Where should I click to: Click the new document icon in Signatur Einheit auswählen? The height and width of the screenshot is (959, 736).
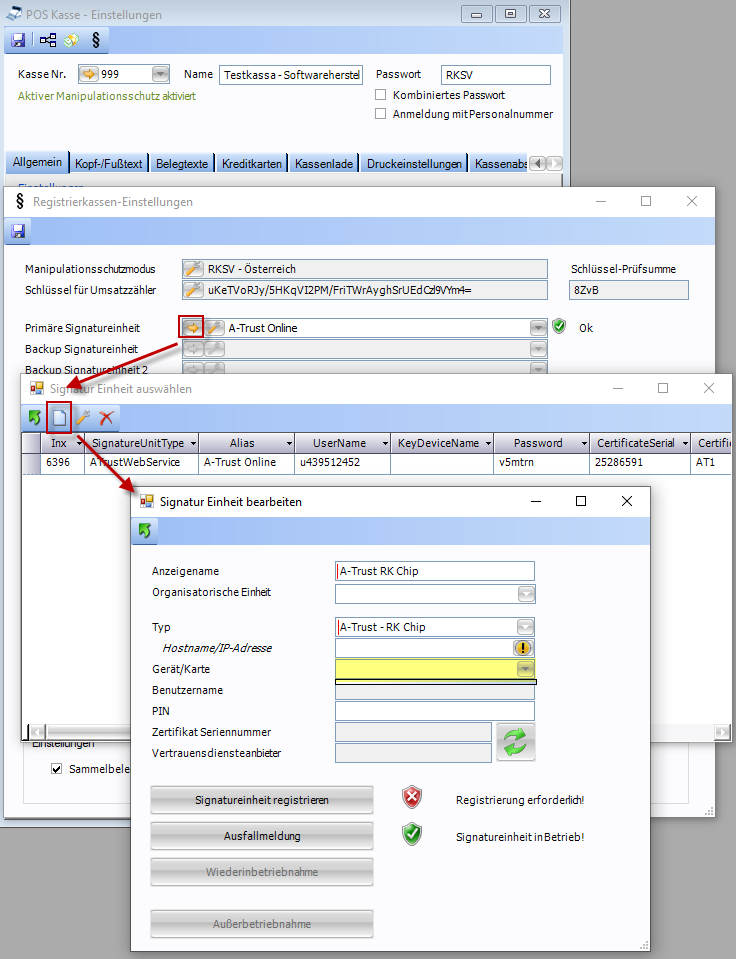(59, 417)
